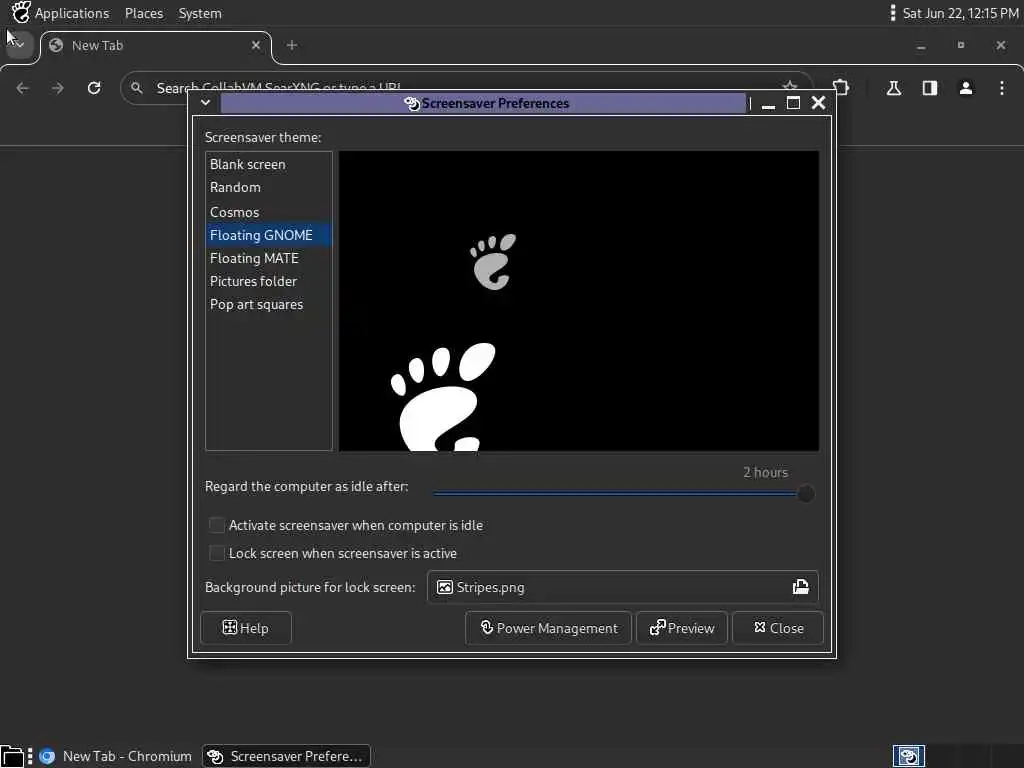Open Help for Screensaver Preferences
Screen dimensions: 1024x768
(246, 628)
